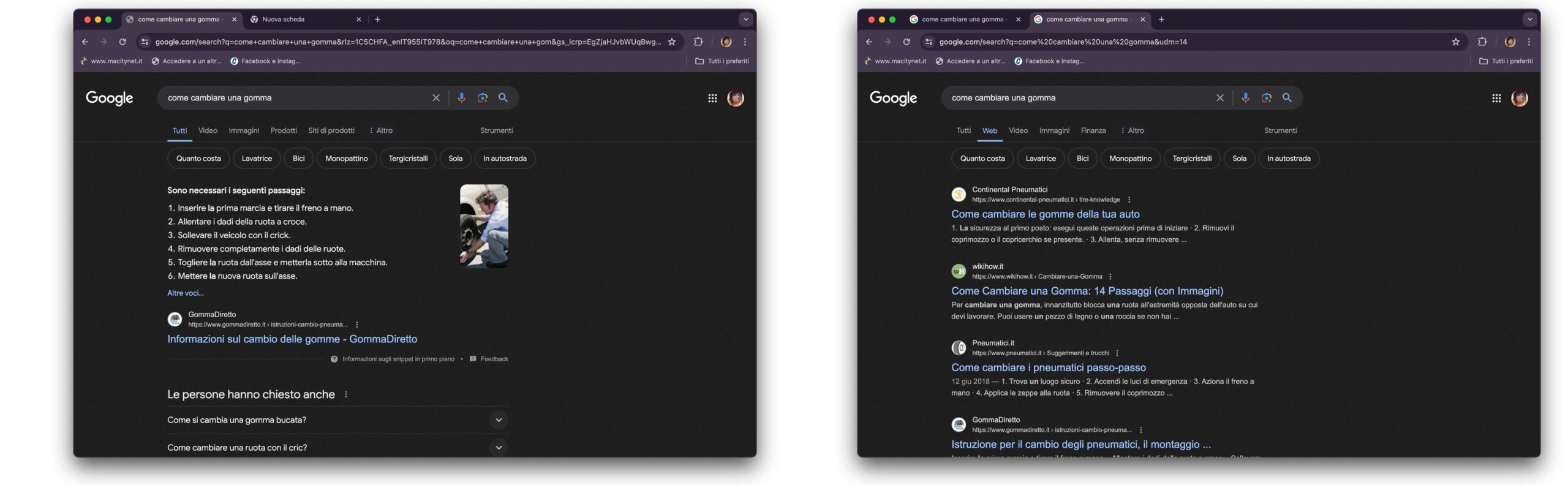
Task: Open 'Tutti i preferiti' folder in left window
Action: (722, 61)
